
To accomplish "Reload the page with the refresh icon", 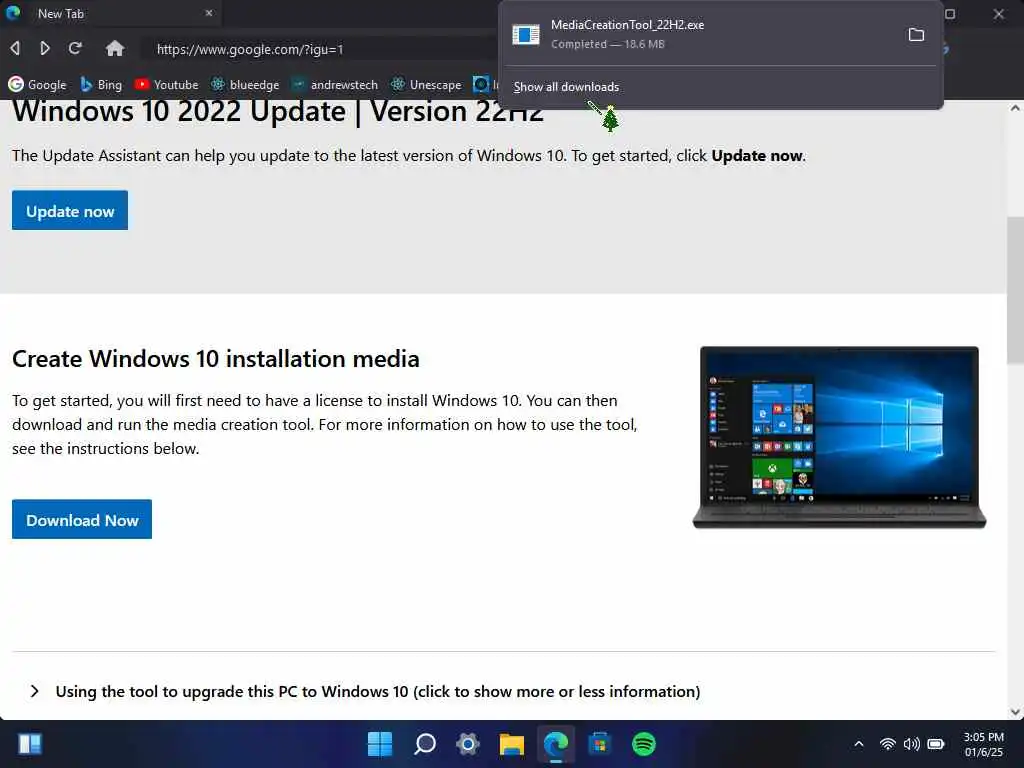I will click(75, 48).
